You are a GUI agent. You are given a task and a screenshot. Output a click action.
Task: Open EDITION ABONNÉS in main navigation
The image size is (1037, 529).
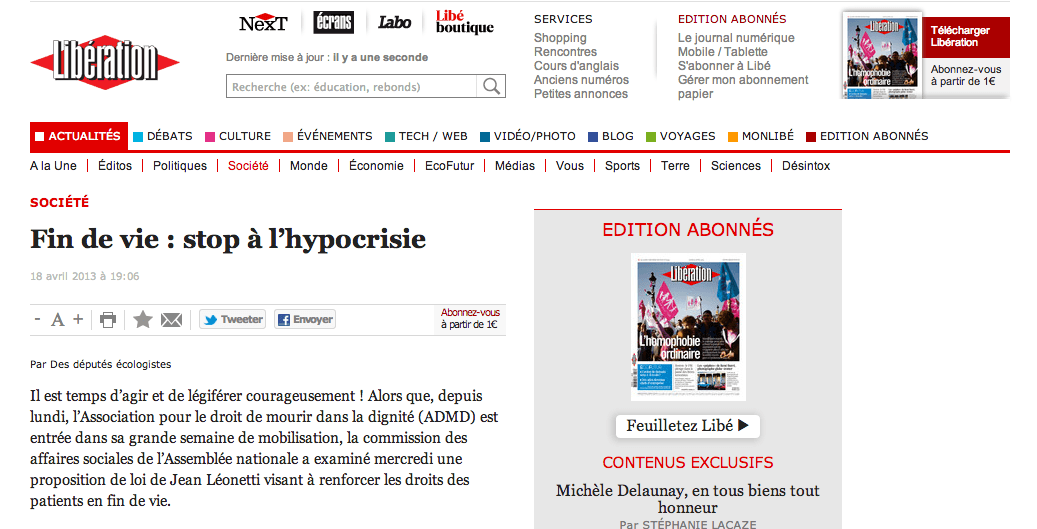tap(867, 136)
